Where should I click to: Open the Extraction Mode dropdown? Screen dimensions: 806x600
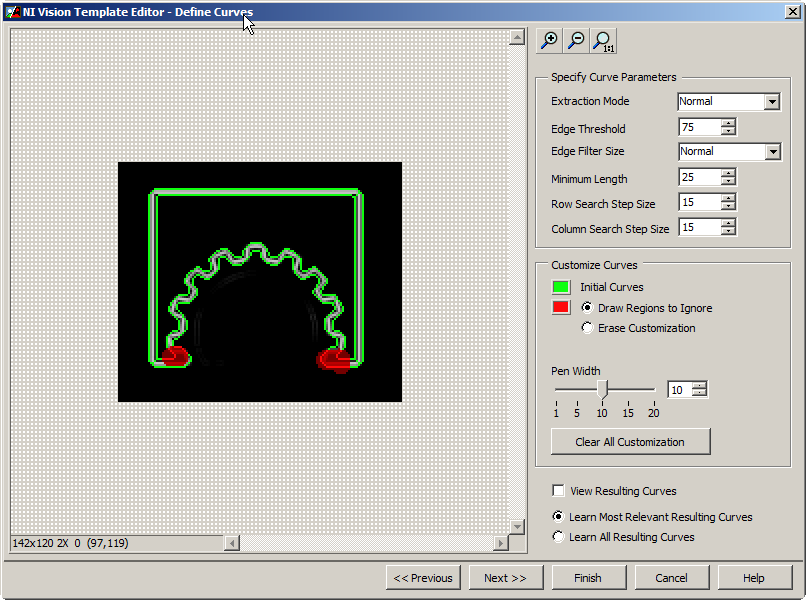click(x=772, y=102)
